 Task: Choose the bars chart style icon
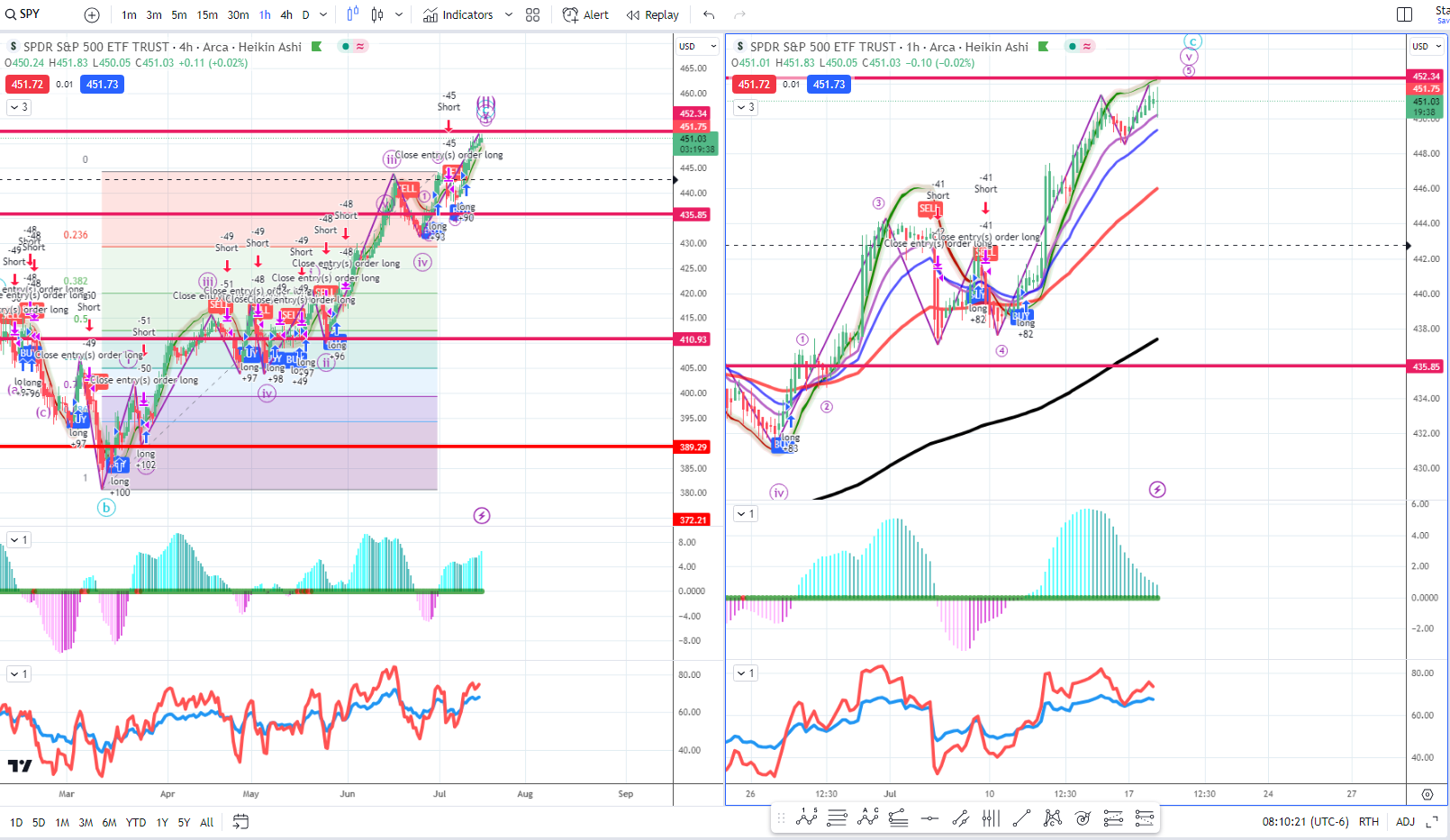tap(352, 14)
